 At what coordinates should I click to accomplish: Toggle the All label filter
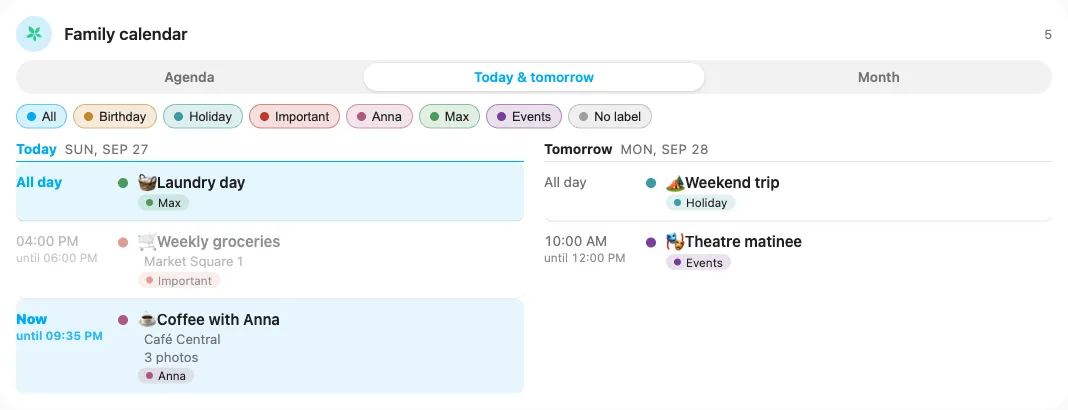coord(42,116)
